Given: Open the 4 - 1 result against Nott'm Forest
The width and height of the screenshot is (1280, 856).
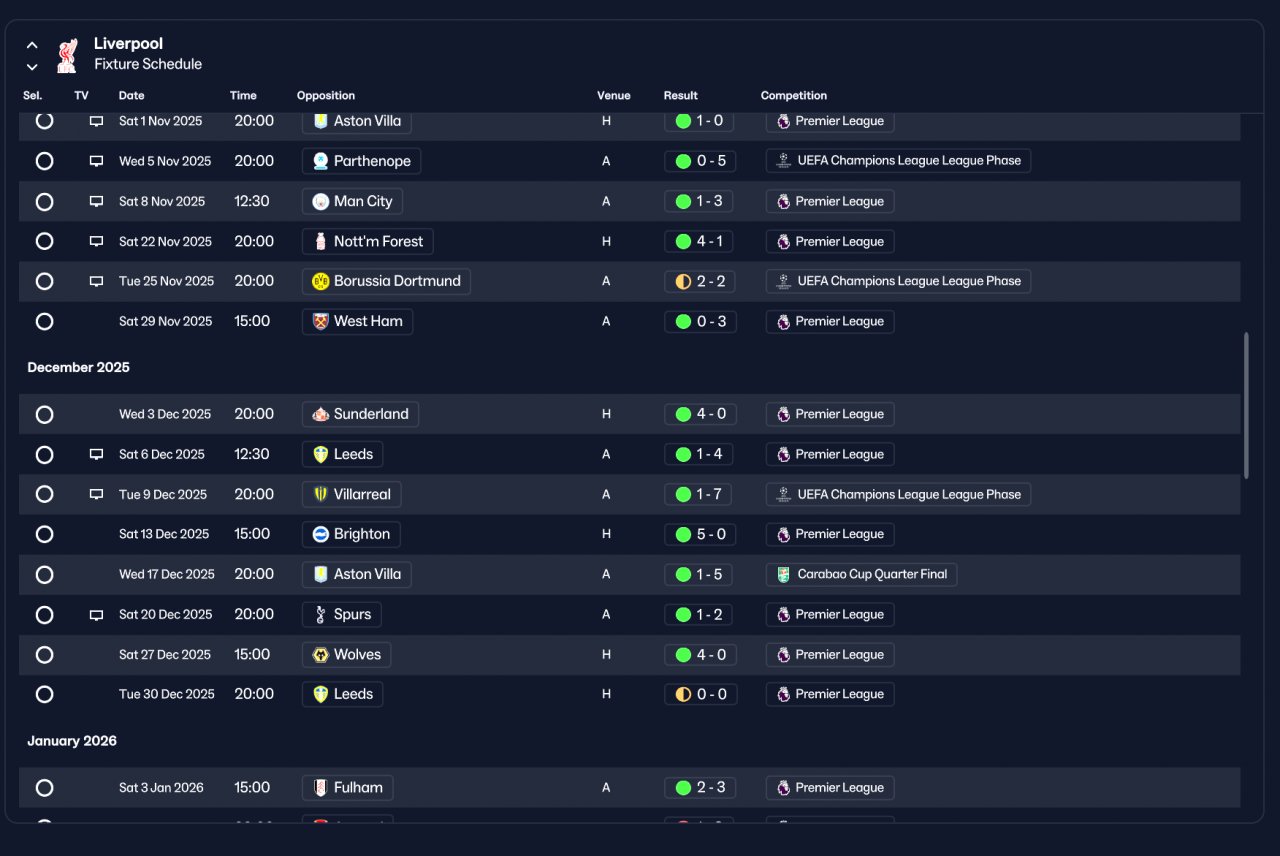Looking at the screenshot, I should 700,241.
